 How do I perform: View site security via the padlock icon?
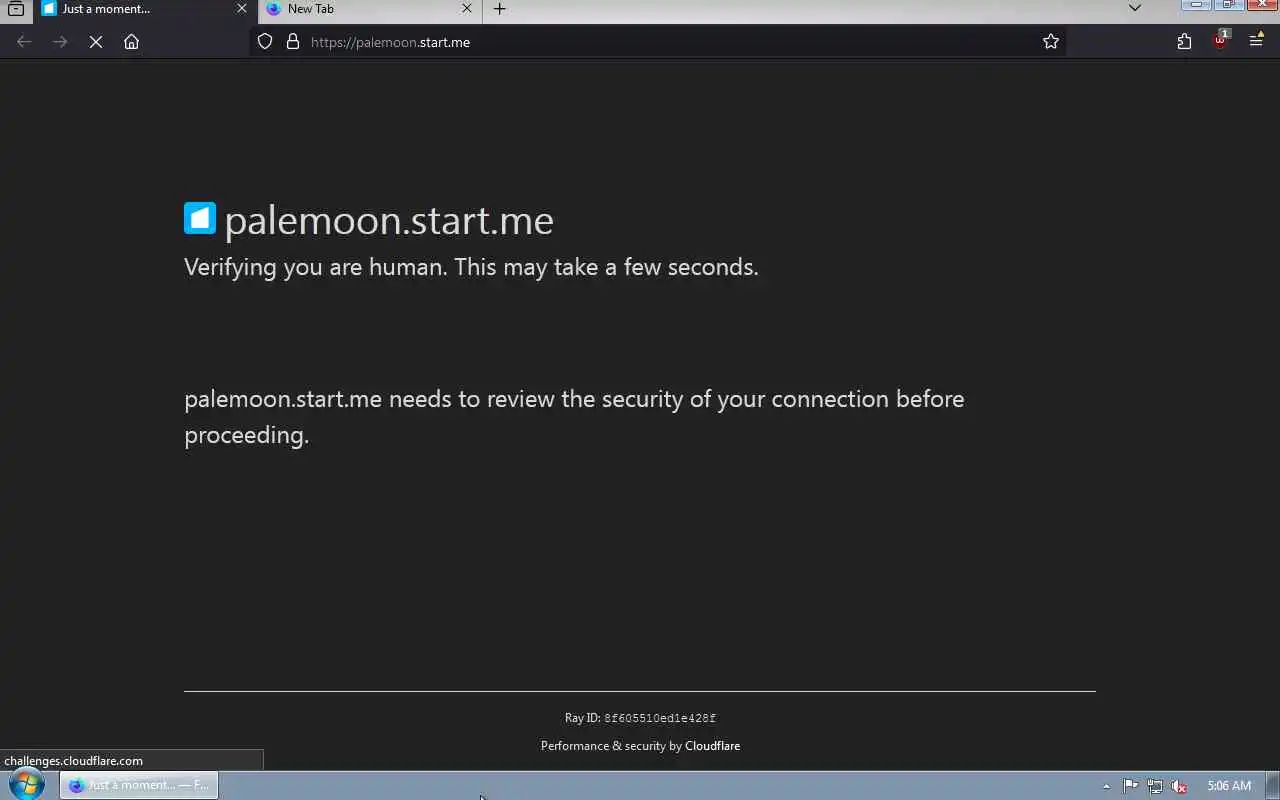293,42
